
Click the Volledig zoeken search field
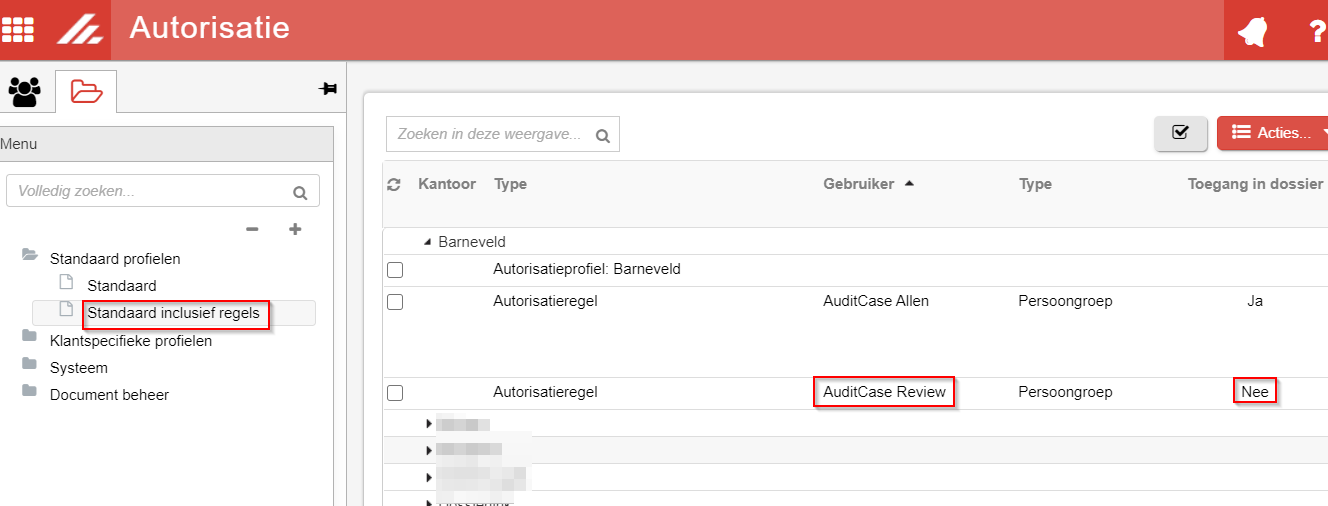point(163,191)
